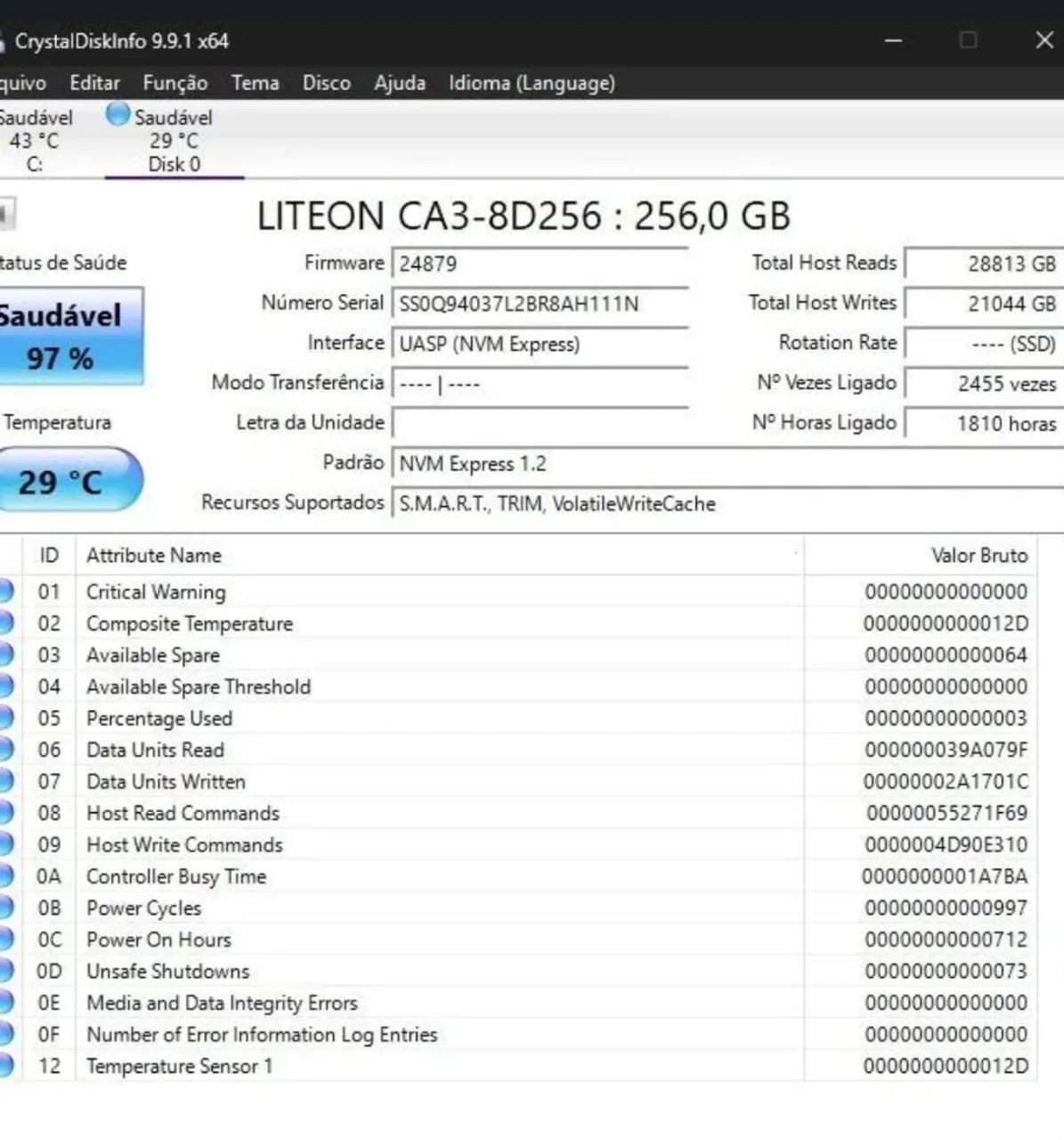Open the Tema menu
This screenshot has height=1140, width=1064.
(x=256, y=83)
